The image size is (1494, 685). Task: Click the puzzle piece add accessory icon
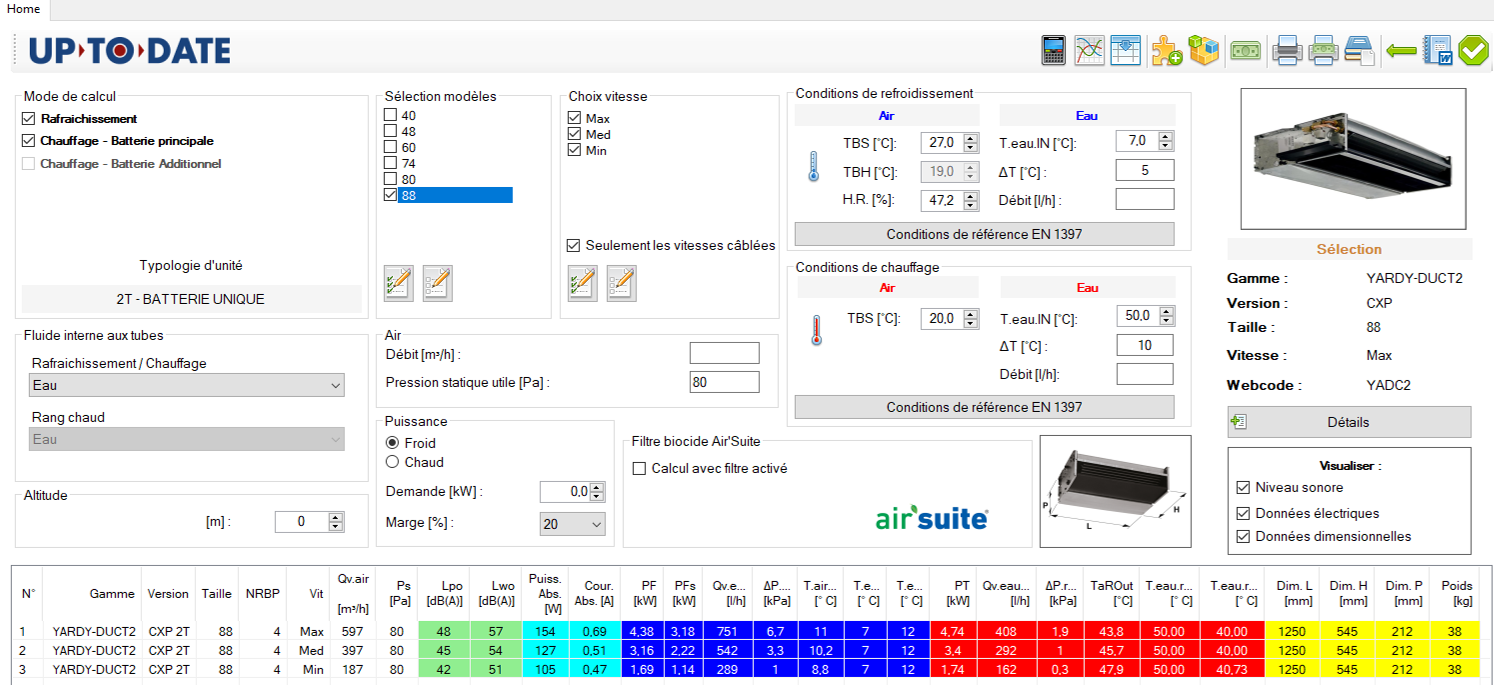1166,50
